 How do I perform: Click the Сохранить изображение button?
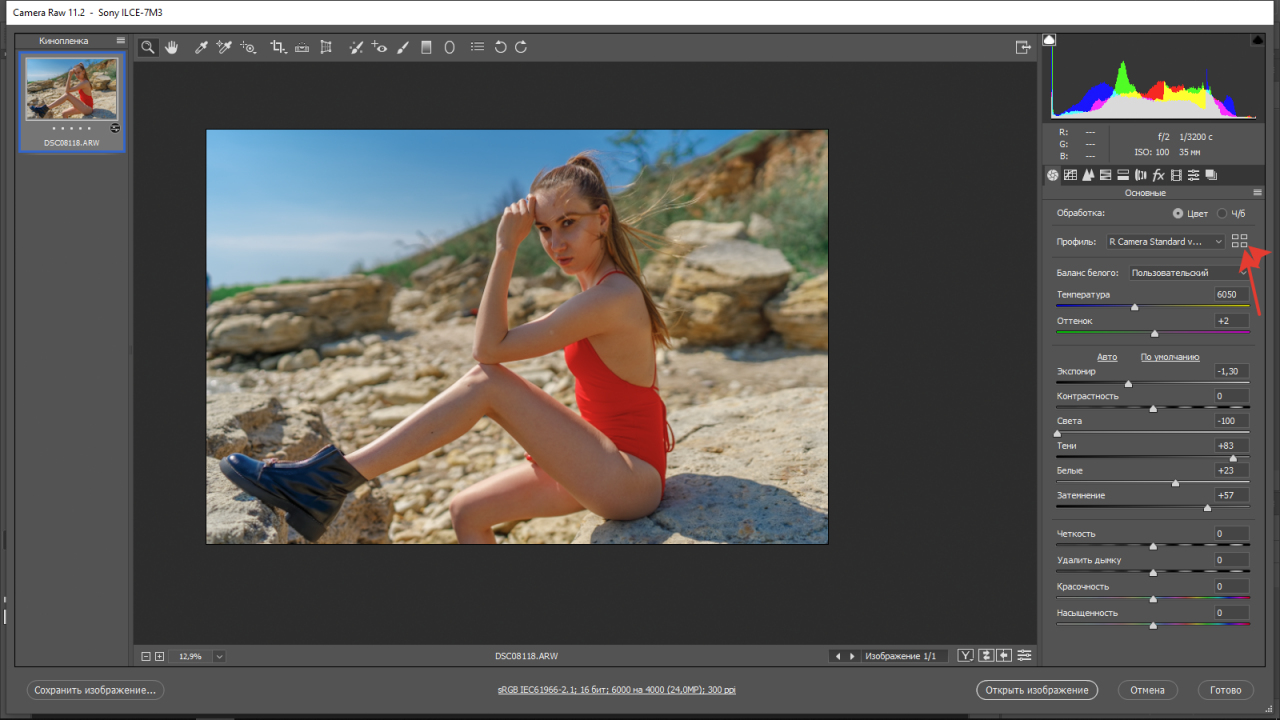[95, 690]
